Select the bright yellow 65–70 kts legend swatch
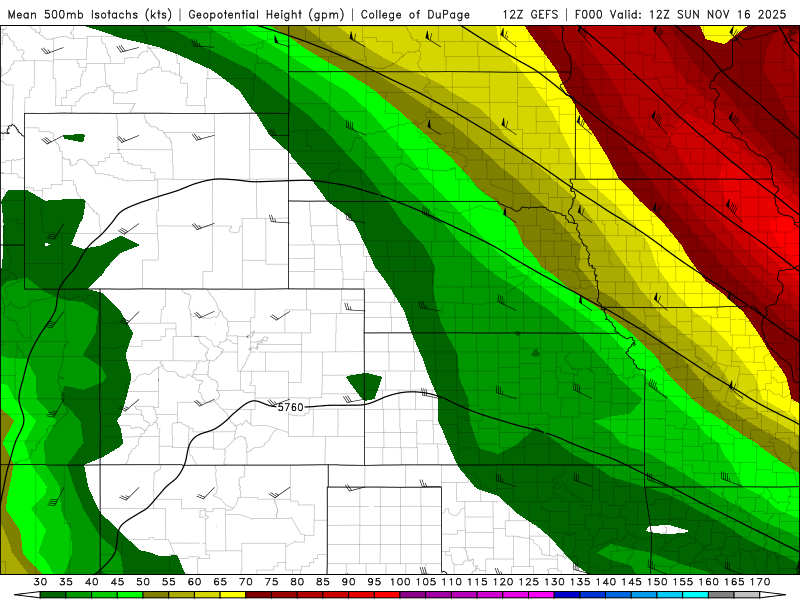Viewport: 800px width, 600px height. pyautogui.click(x=233, y=595)
